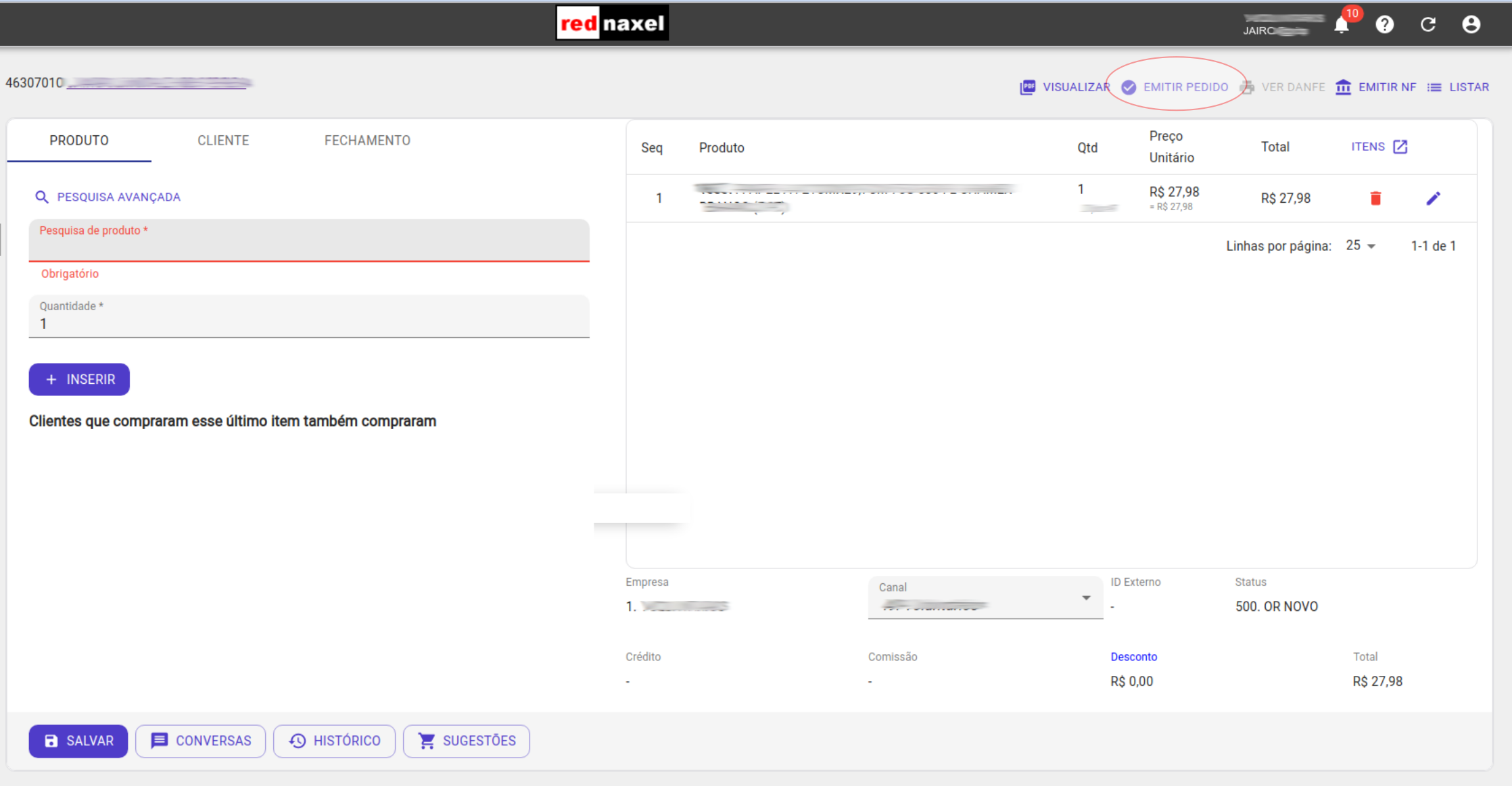Click EMITIR NF bank icon button

click(1375, 87)
